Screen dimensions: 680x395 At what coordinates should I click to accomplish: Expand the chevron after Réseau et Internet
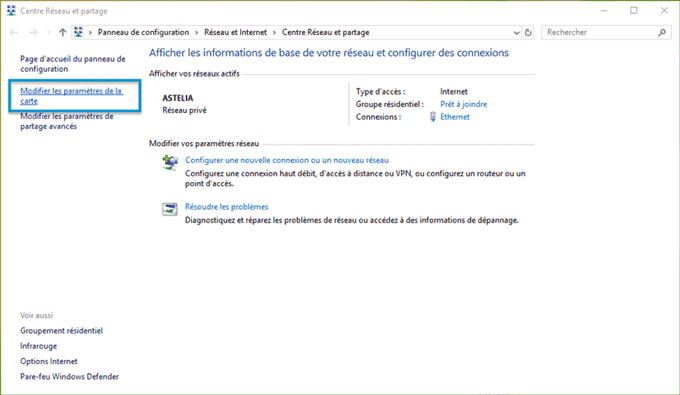pyautogui.click(x=275, y=33)
